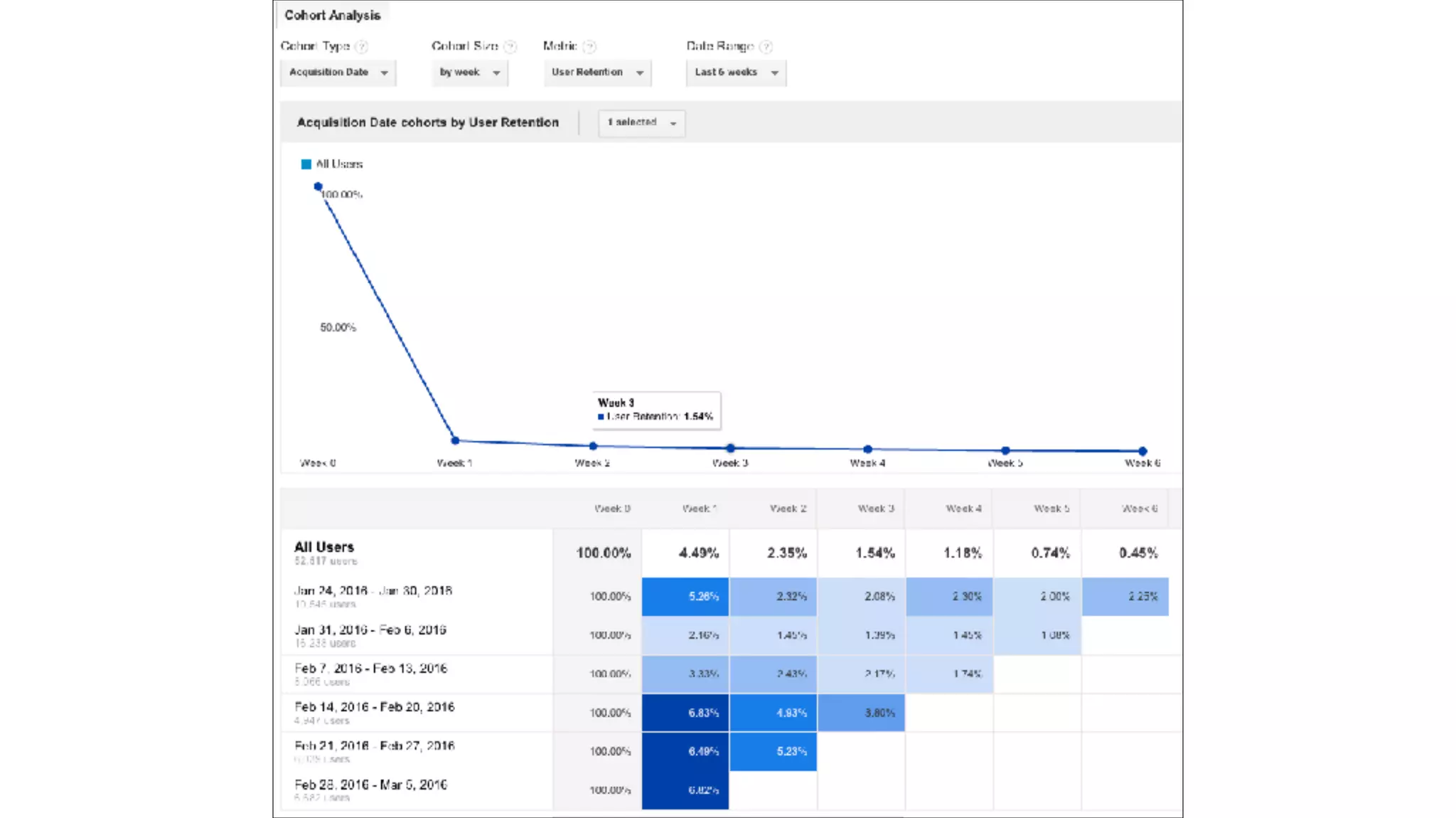1456x818 pixels.
Task: Click help icon next to Cohort Type
Action: pyautogui.click(x=361, y=47)
